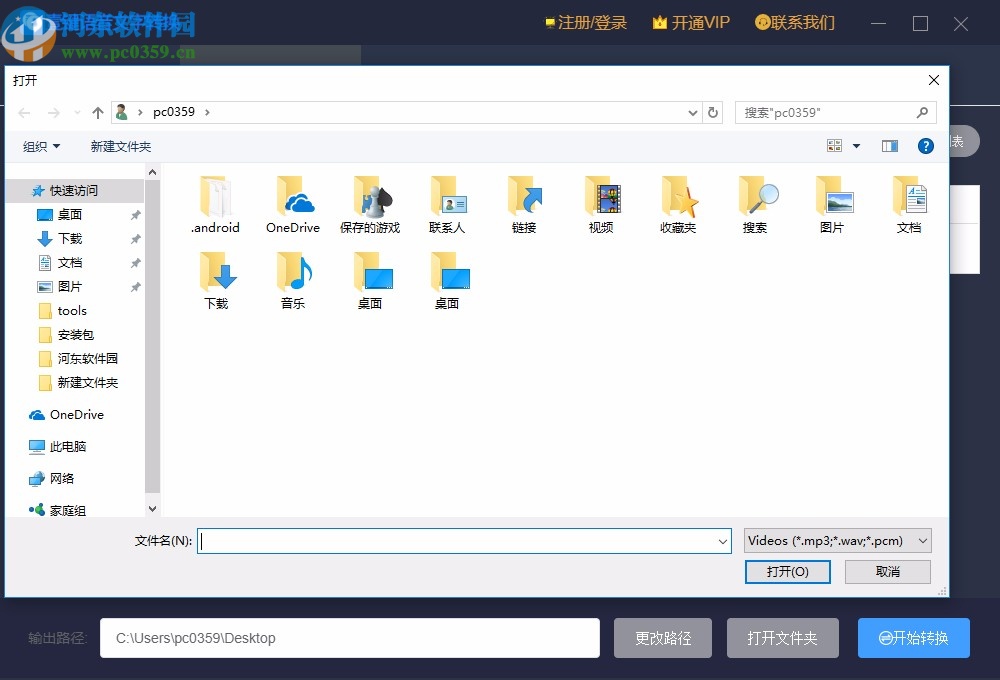
Task: Click 注册/登录 in the main window
Action: pyautogui.click(x=586, y=23)
